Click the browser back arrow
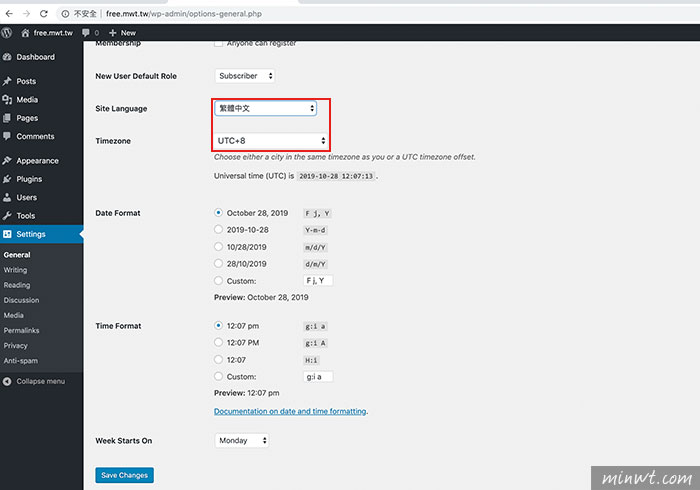The height and width of the screenshot is (490, 700). pyautogui.click(x=9, y=13)
